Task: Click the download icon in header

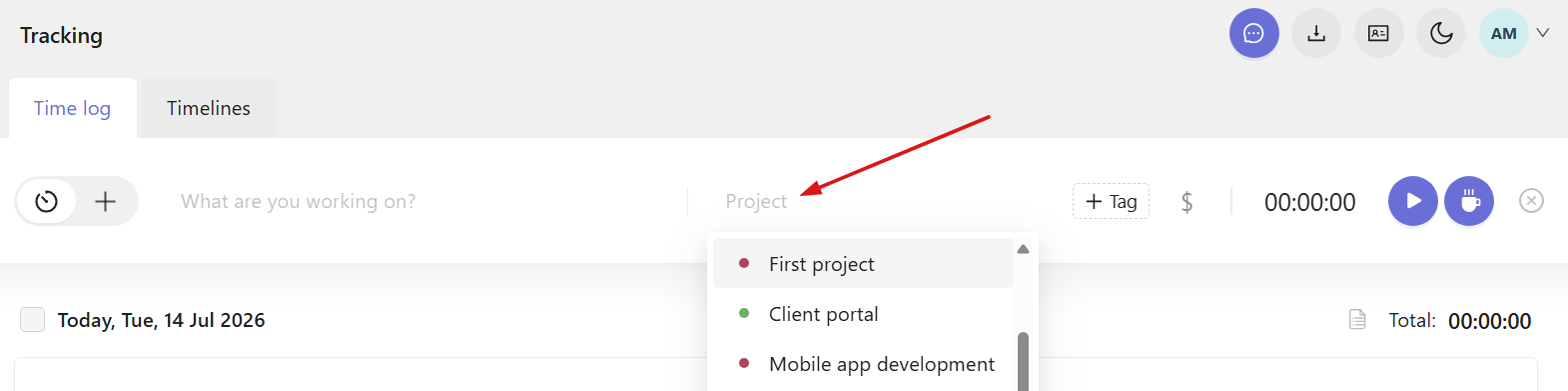Action: pyautogui.click(x=1316, y=34)
